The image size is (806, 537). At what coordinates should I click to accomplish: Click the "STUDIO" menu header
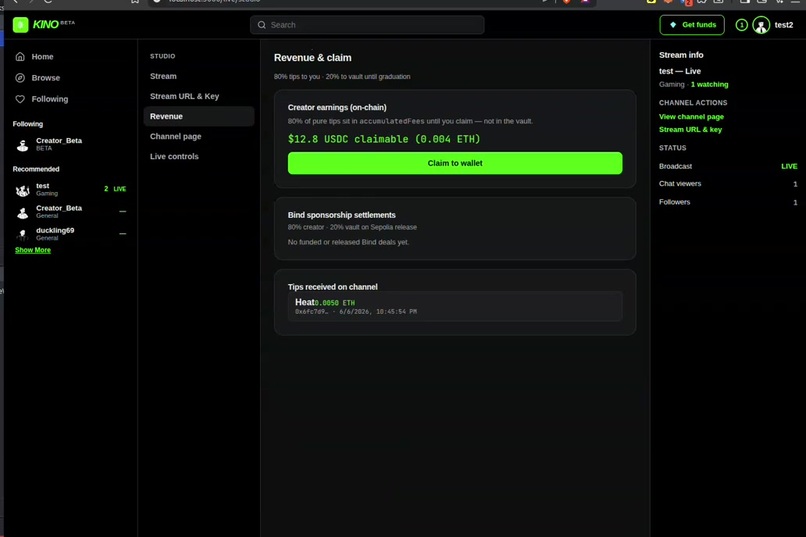tap(162, 56)
